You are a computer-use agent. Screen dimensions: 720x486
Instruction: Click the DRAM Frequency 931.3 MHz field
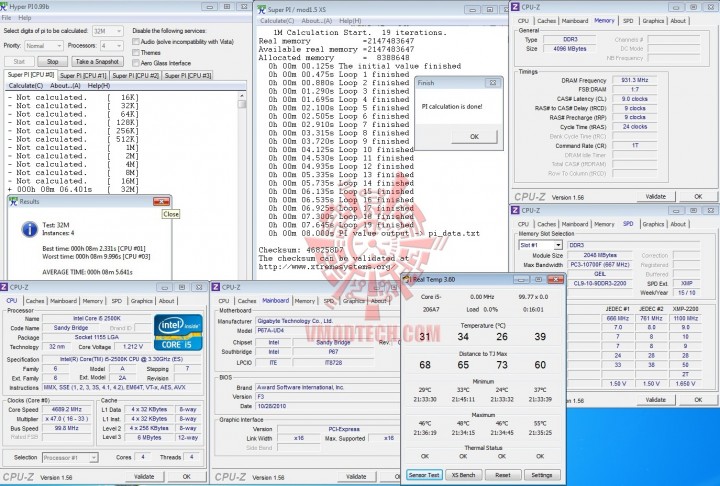[635, 80]
